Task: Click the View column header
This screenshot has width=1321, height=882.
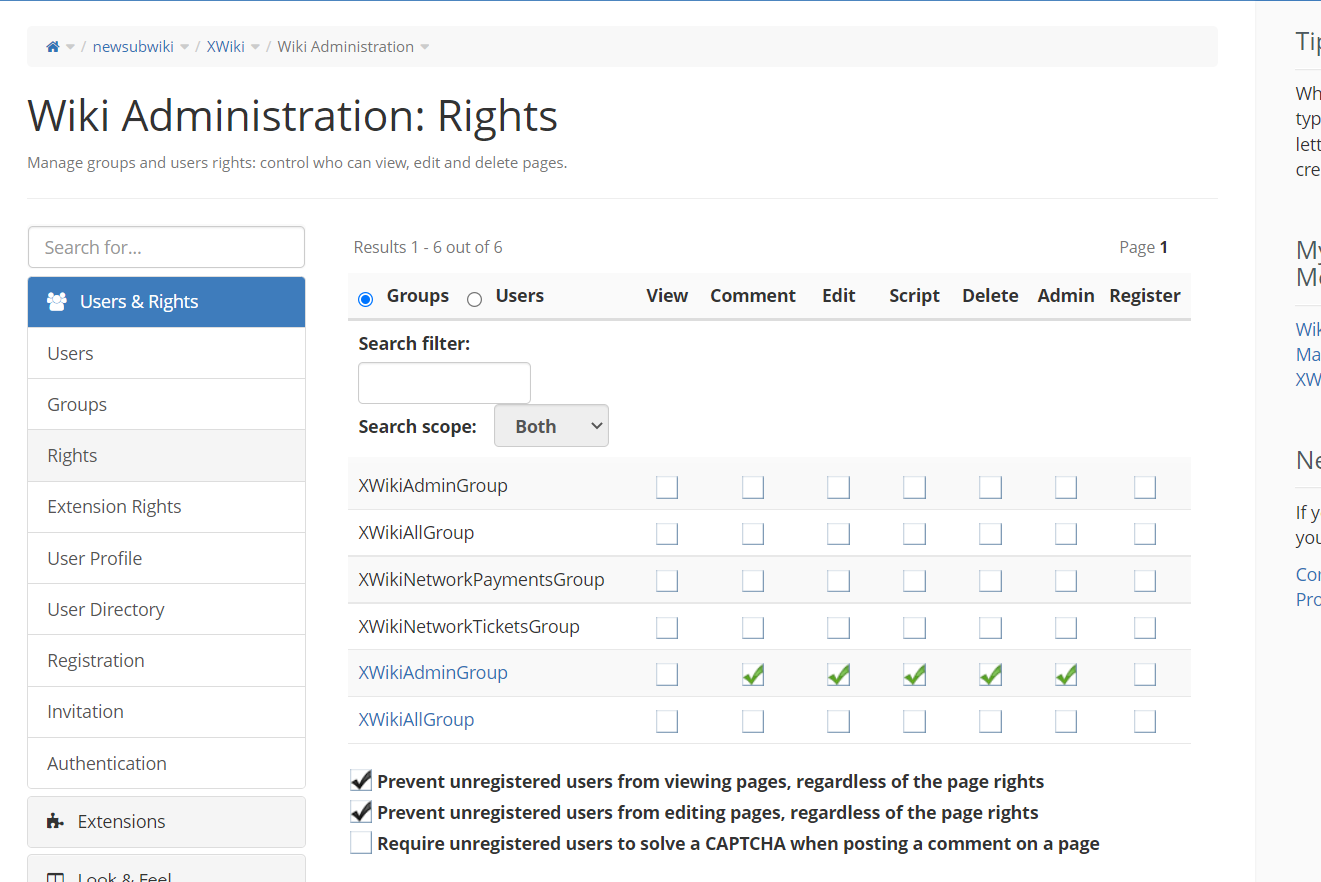Action: pos(667,296)
